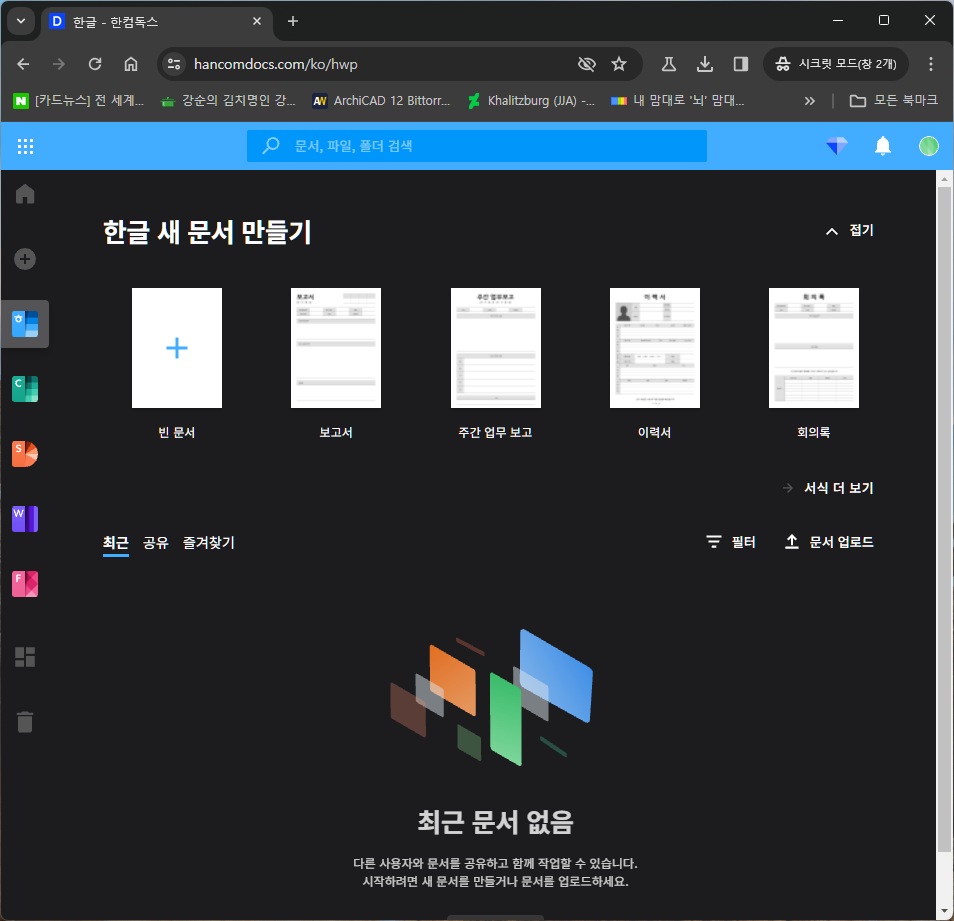Click the search magnifier icon

[x=271, y=145]
